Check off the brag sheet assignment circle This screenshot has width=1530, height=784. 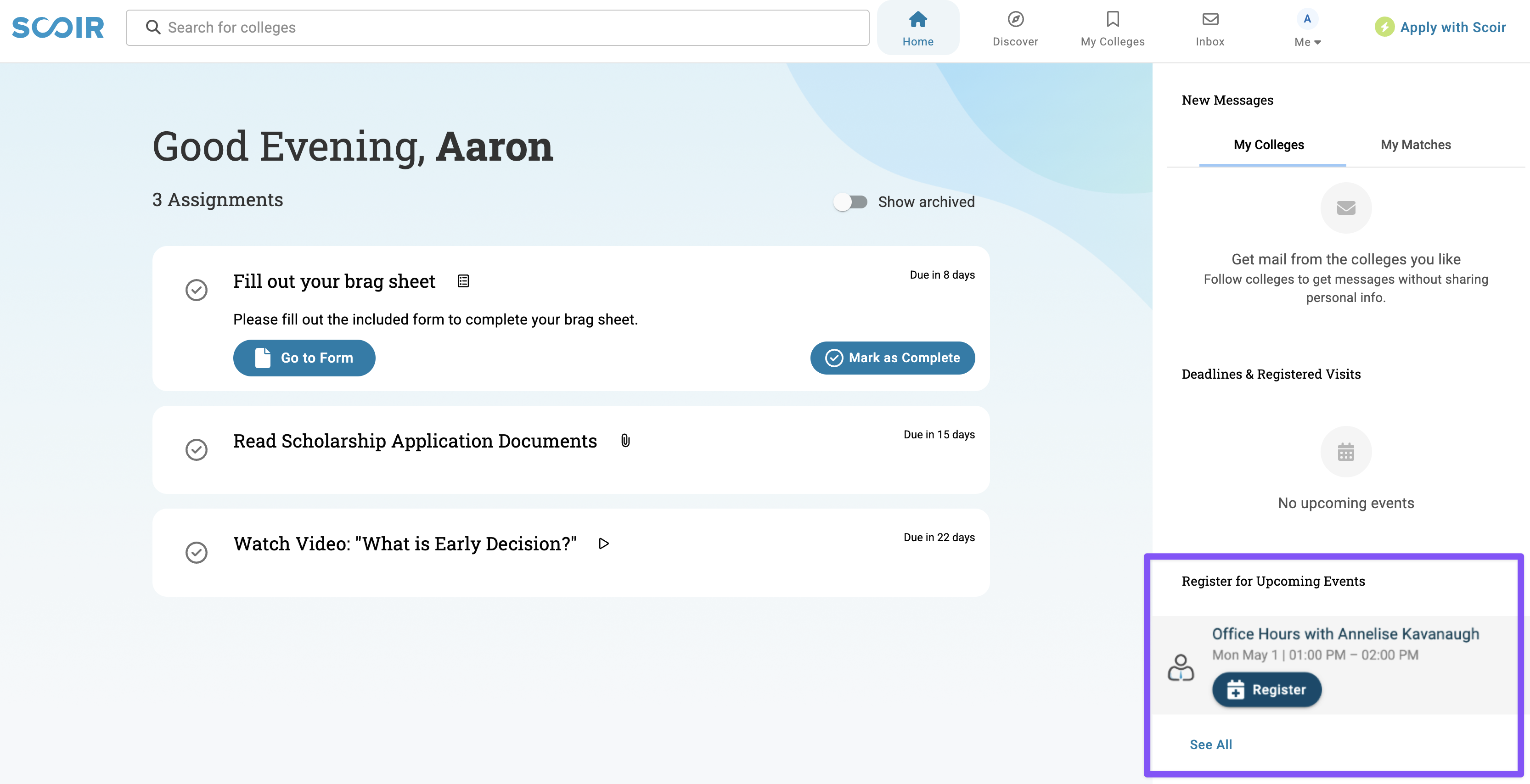(x=196, y=290)
